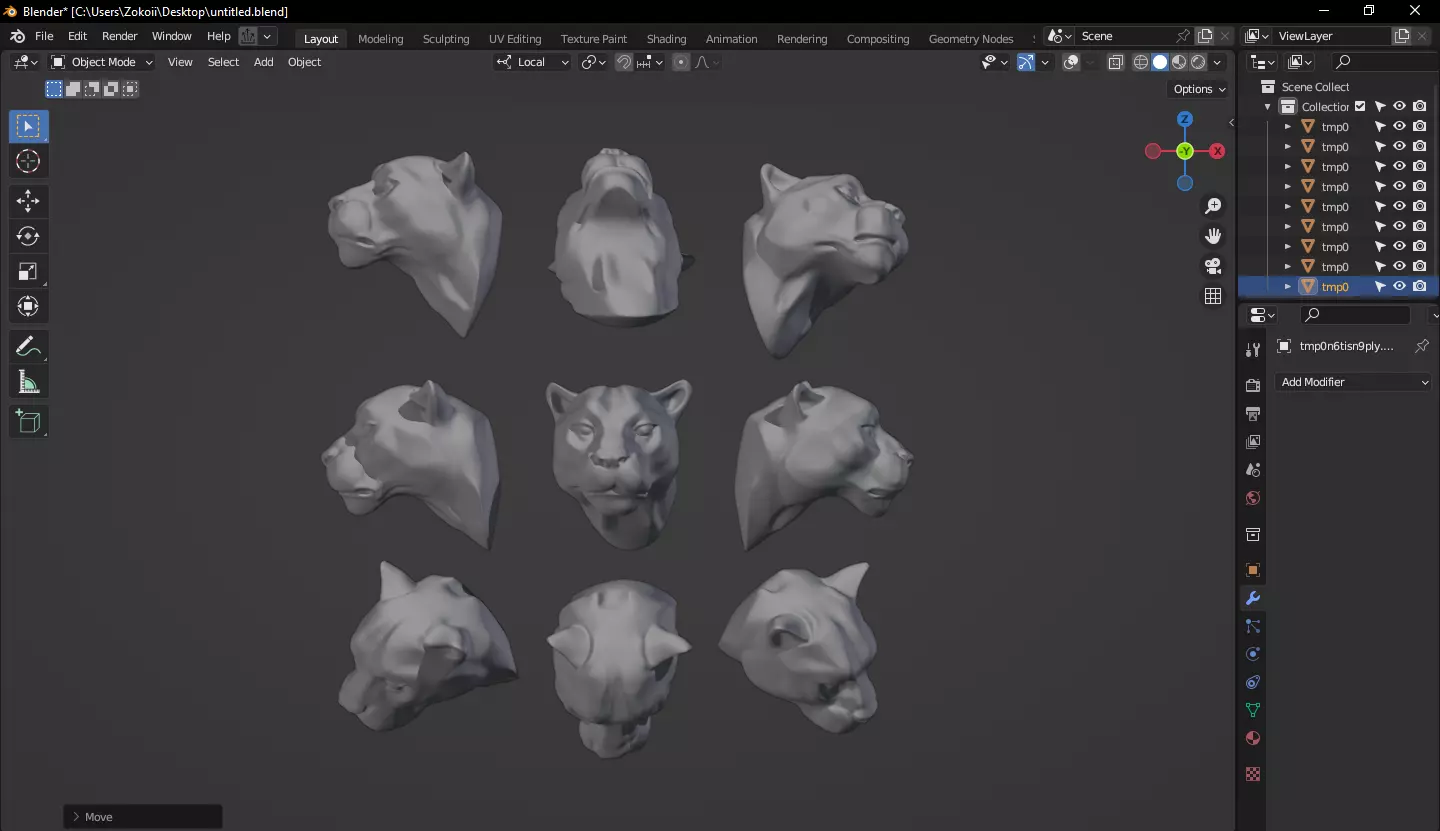Viewport: 1440px width, 831px height.
Task: Open the Add Modifier dropdown
Action: (1354, 382)
